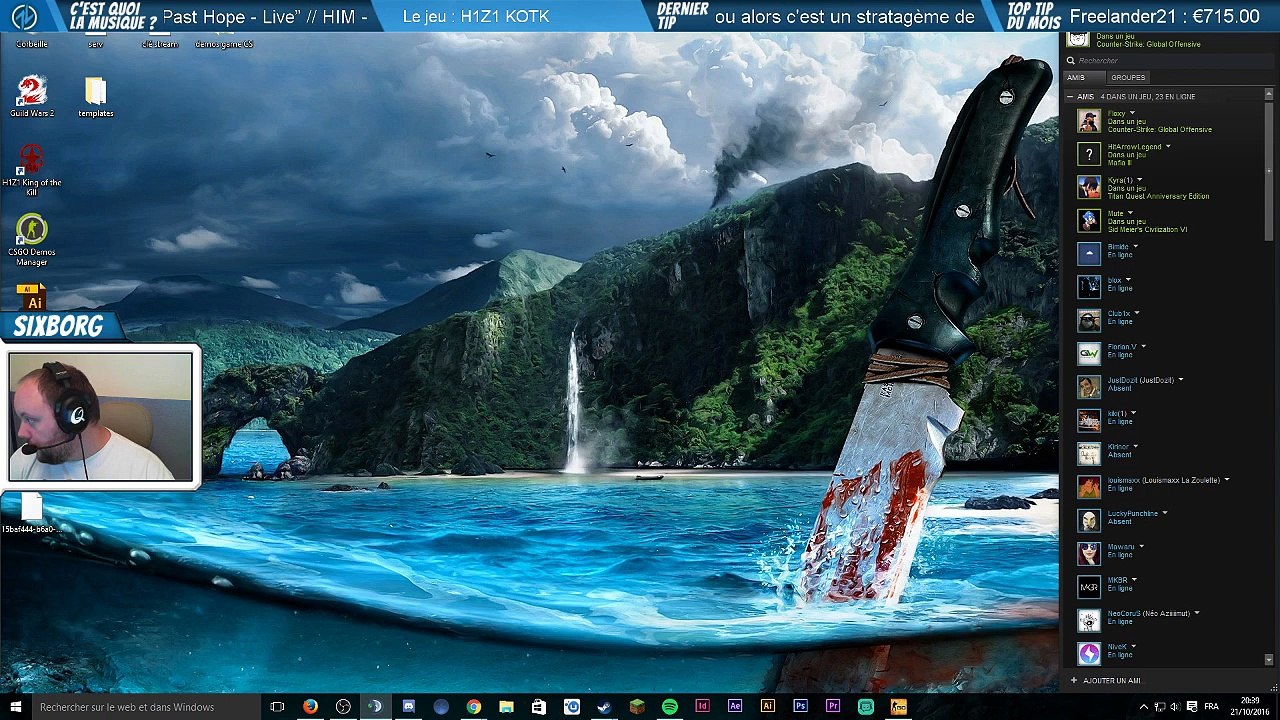The width and height of the screenshot is (1280, 720).
Task: Open Adobe Illustrator from the taskbar
Action: pos(768,707)
